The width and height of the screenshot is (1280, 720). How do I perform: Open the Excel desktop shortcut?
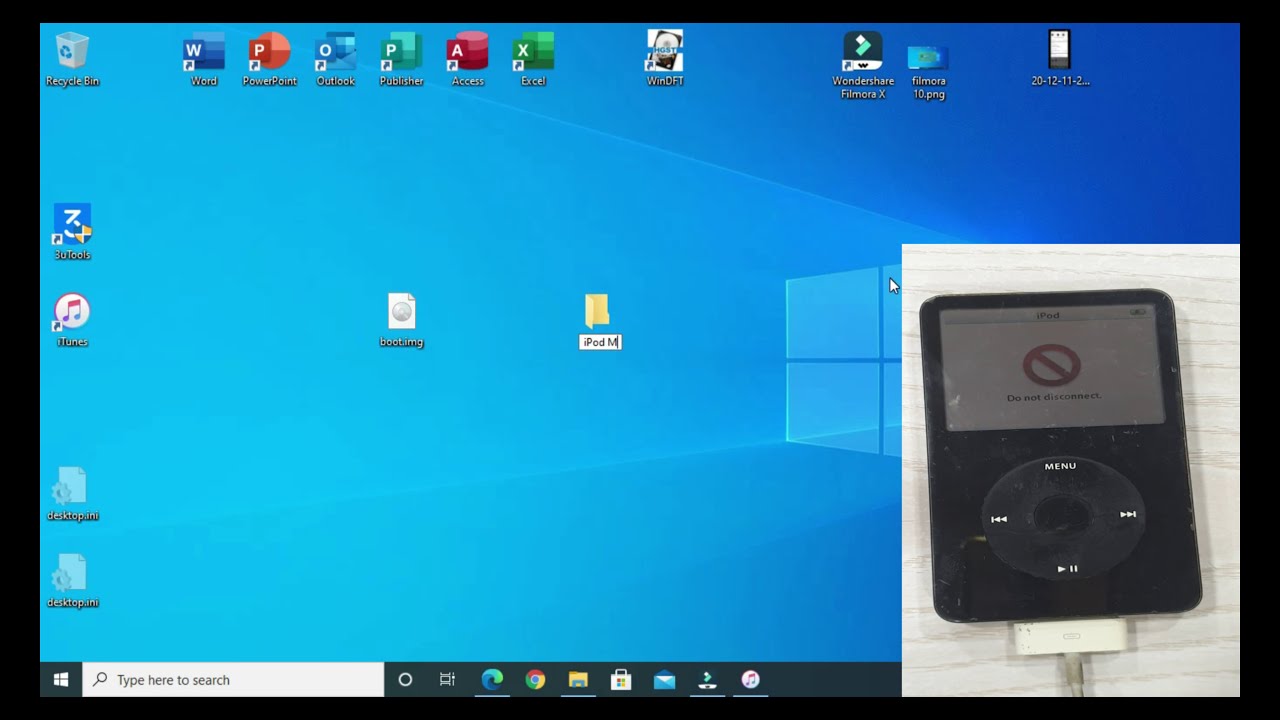533,60
